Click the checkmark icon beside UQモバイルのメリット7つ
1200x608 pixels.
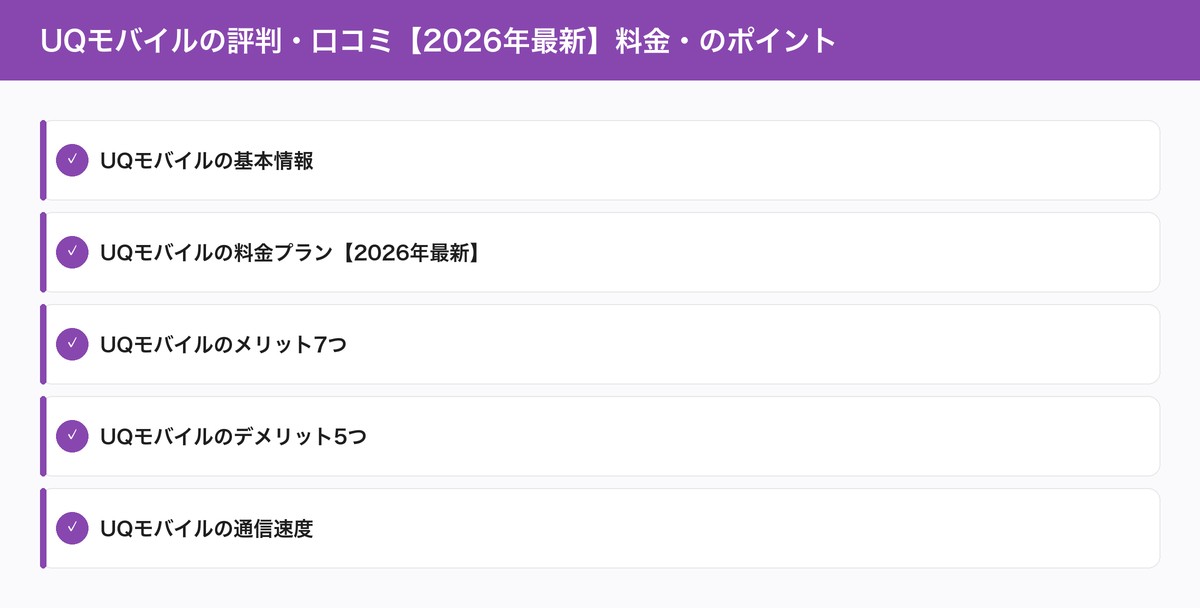pos(72,344)
